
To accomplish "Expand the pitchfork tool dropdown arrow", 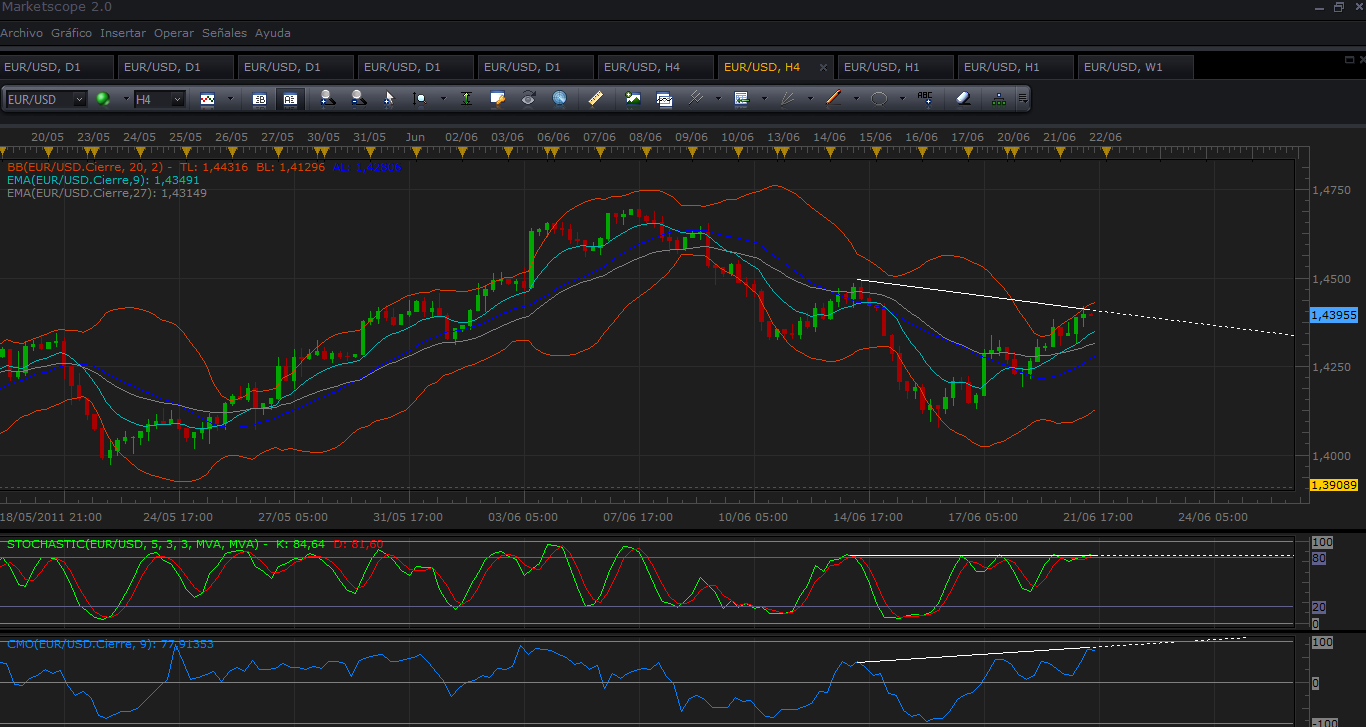I will click(x=717, y=99).
